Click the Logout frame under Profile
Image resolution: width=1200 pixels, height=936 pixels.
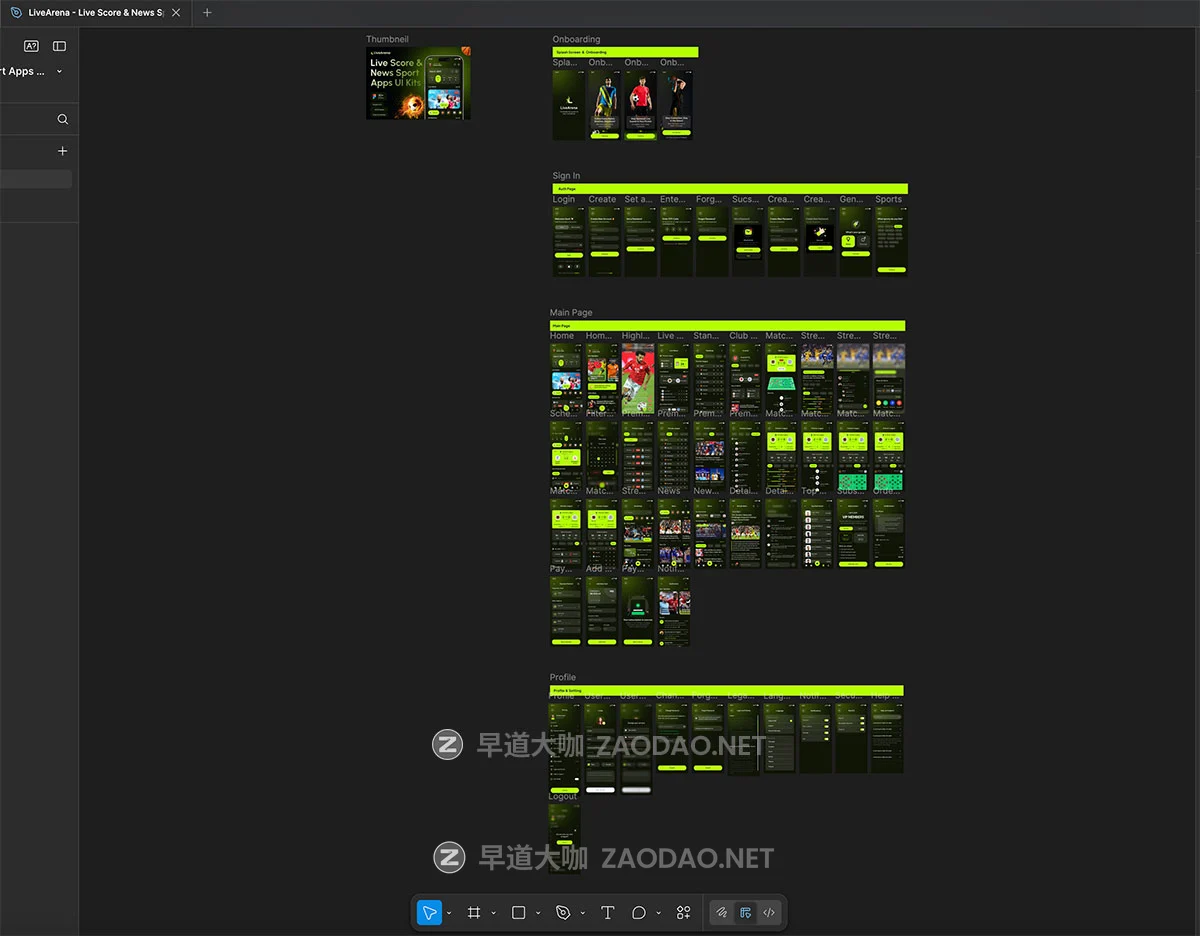[564, 838]
